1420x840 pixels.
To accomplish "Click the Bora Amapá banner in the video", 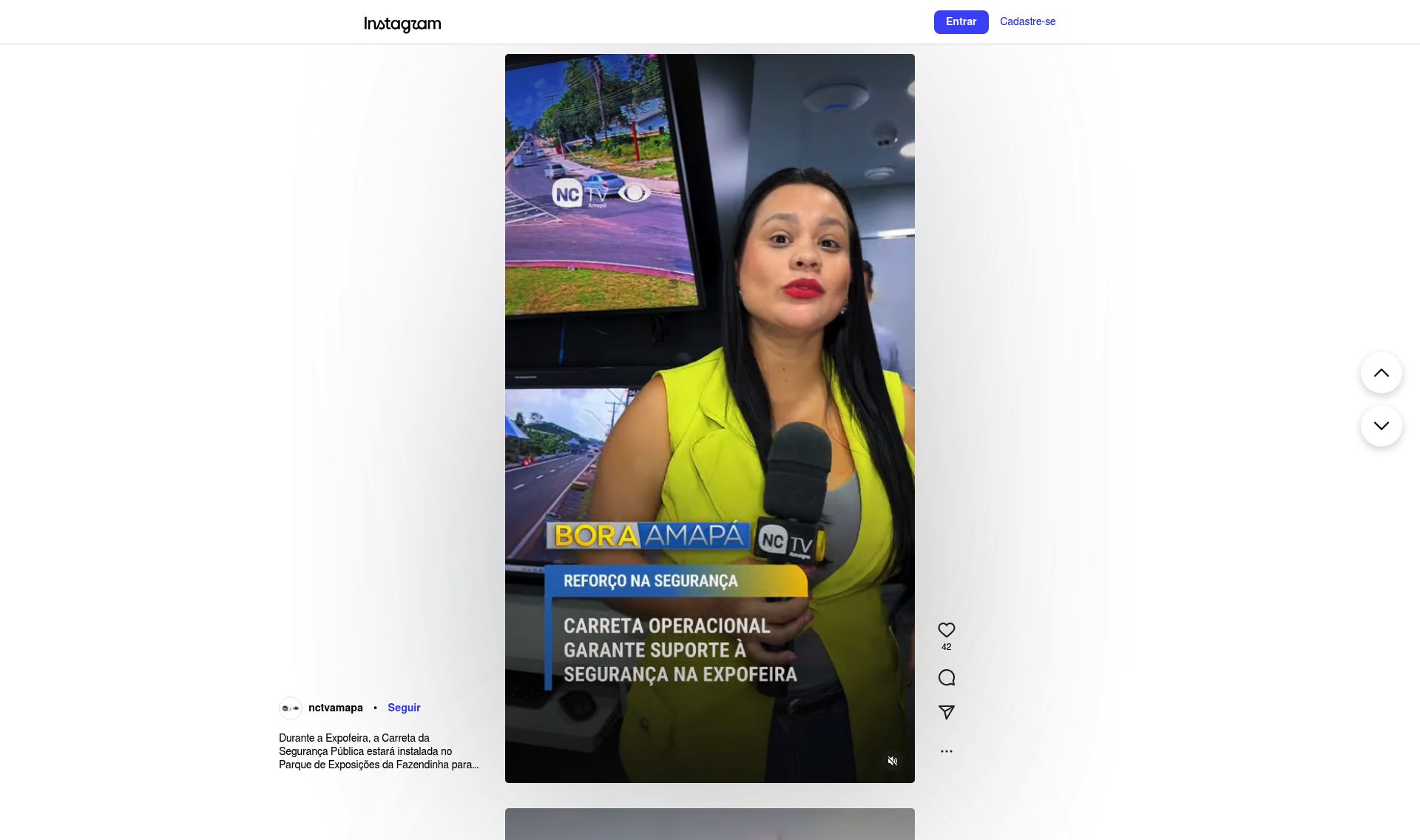I will tap(648, 535).
